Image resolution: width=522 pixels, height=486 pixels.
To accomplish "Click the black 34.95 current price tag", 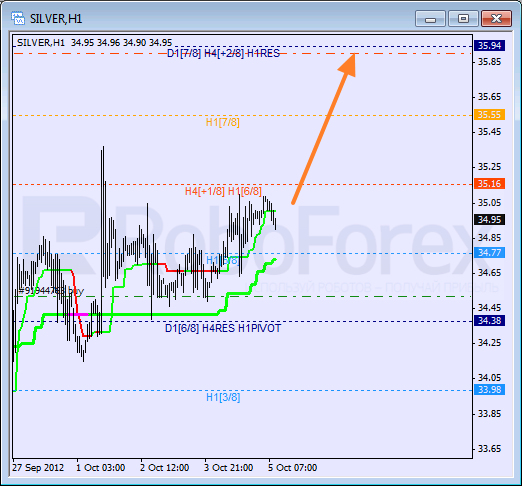I will tap(489, 220).
